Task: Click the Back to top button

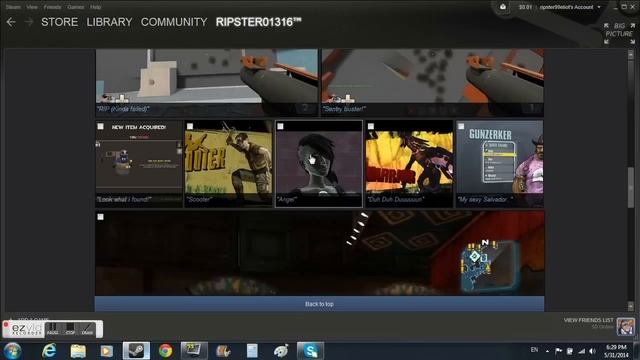Action: coord(319,304)
